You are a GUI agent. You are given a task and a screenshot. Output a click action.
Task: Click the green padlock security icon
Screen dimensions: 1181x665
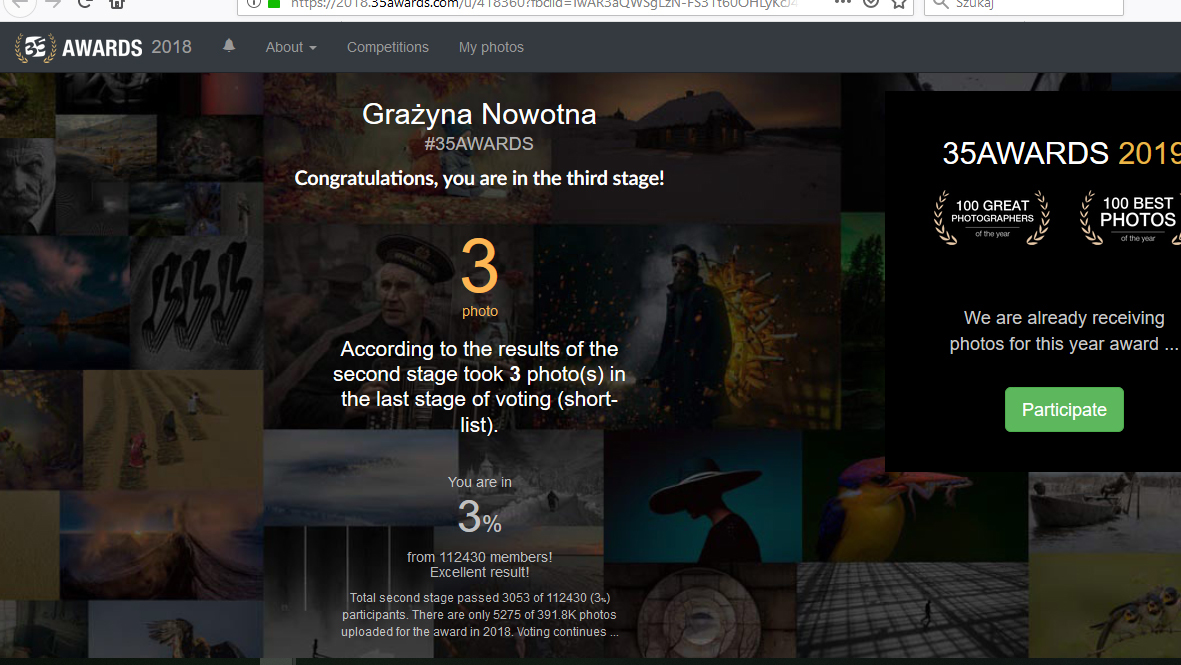pos(274,3)
